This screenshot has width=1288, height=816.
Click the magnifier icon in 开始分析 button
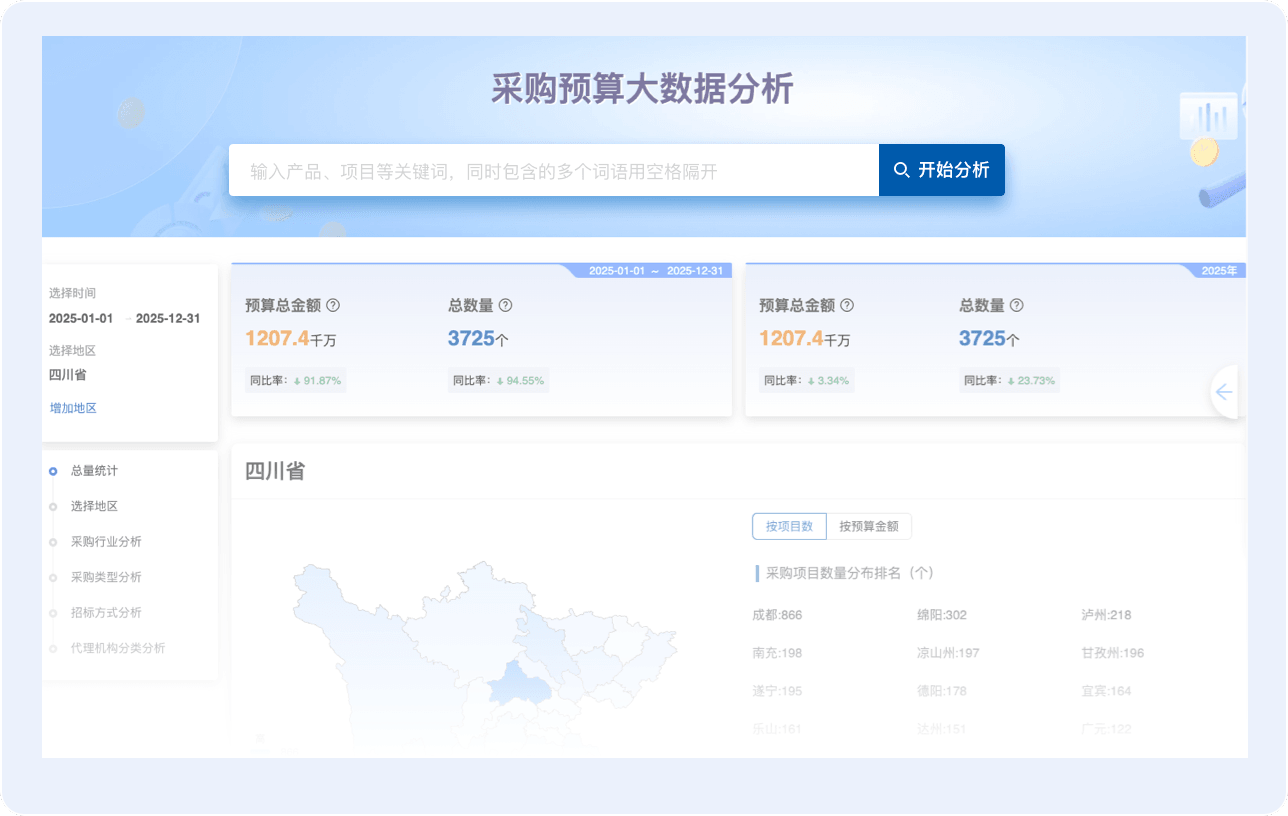(x=901, y=170)
